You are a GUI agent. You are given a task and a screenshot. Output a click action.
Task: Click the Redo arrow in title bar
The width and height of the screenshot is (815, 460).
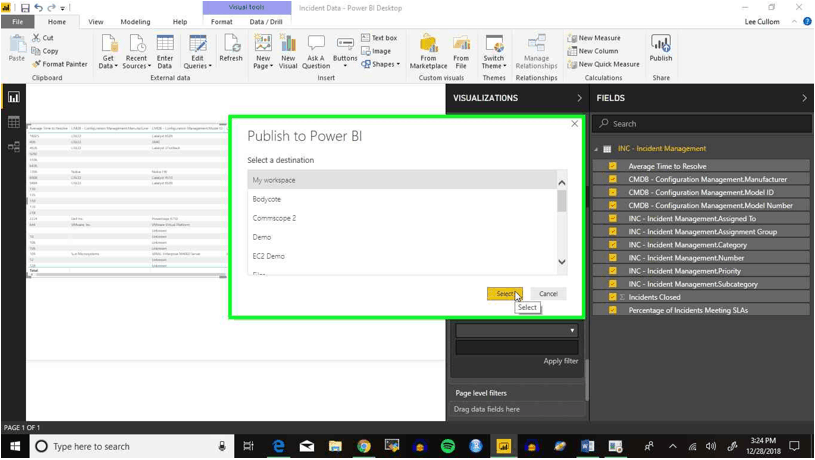click(51, 8)
